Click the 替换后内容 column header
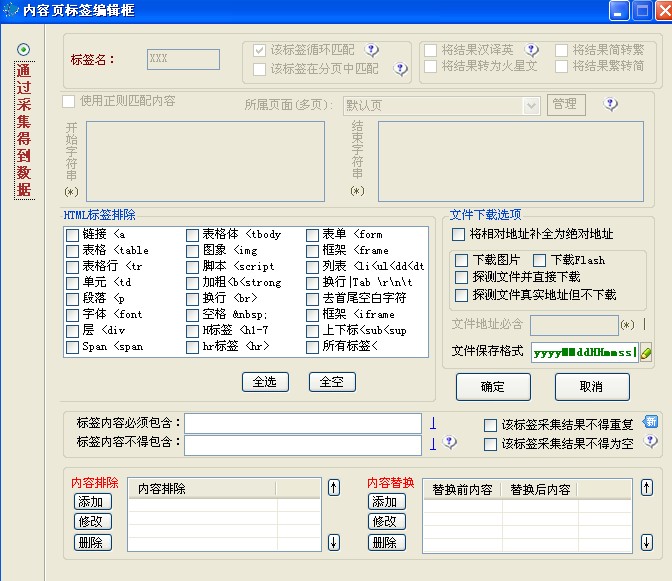 [x=540, y=490]
